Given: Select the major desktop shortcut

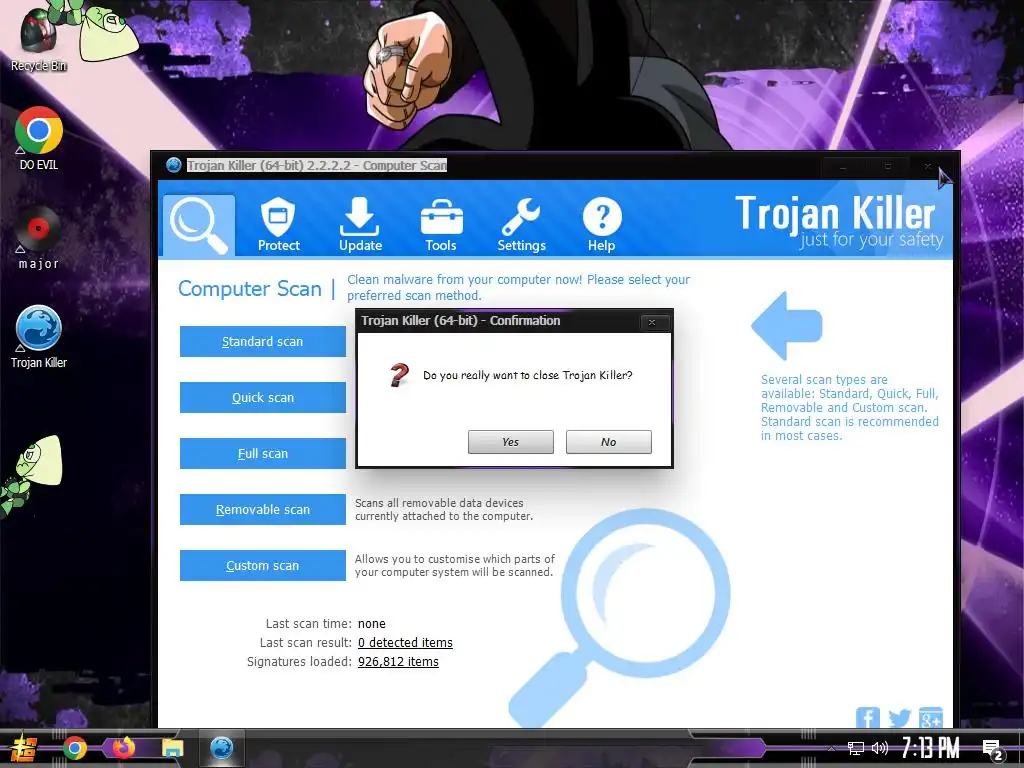Looking at the screenshot, I should pyautogui.click(x=39, y=238).
